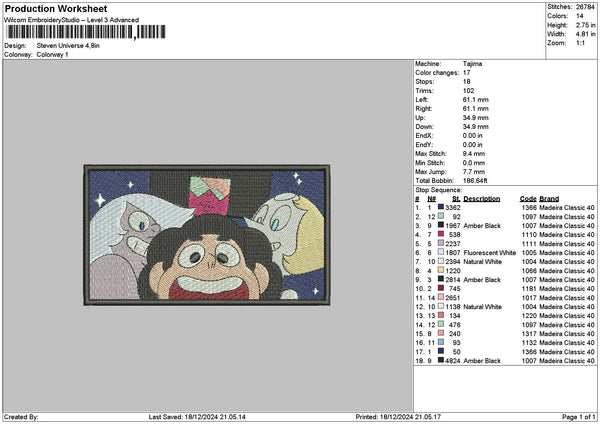
Task: Click 'Printed: 18/12/2024 21.05.17' footer text
Action: tap(398, 417)
